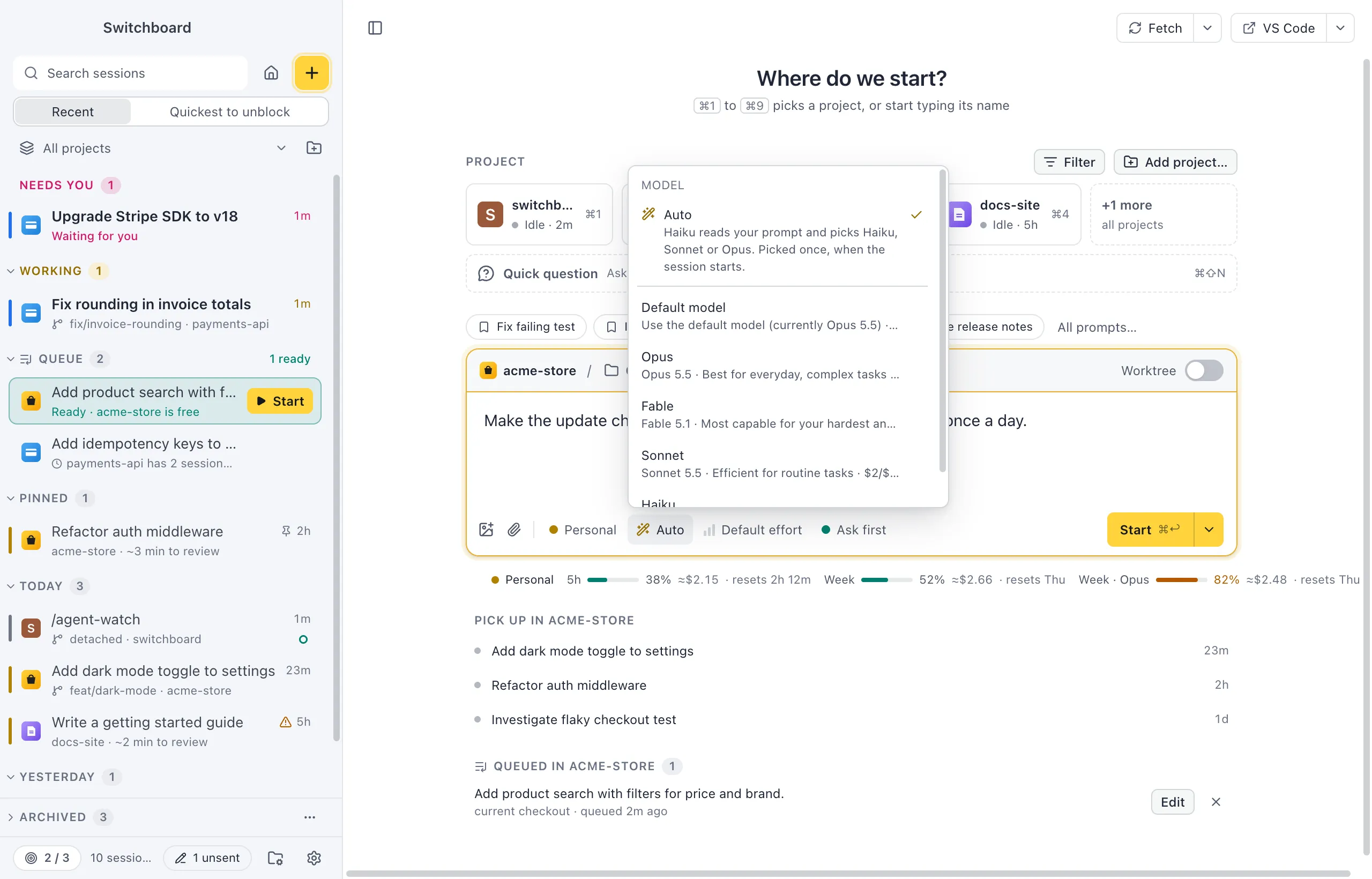Remove queued item with X icon

tap(1216, 802)
